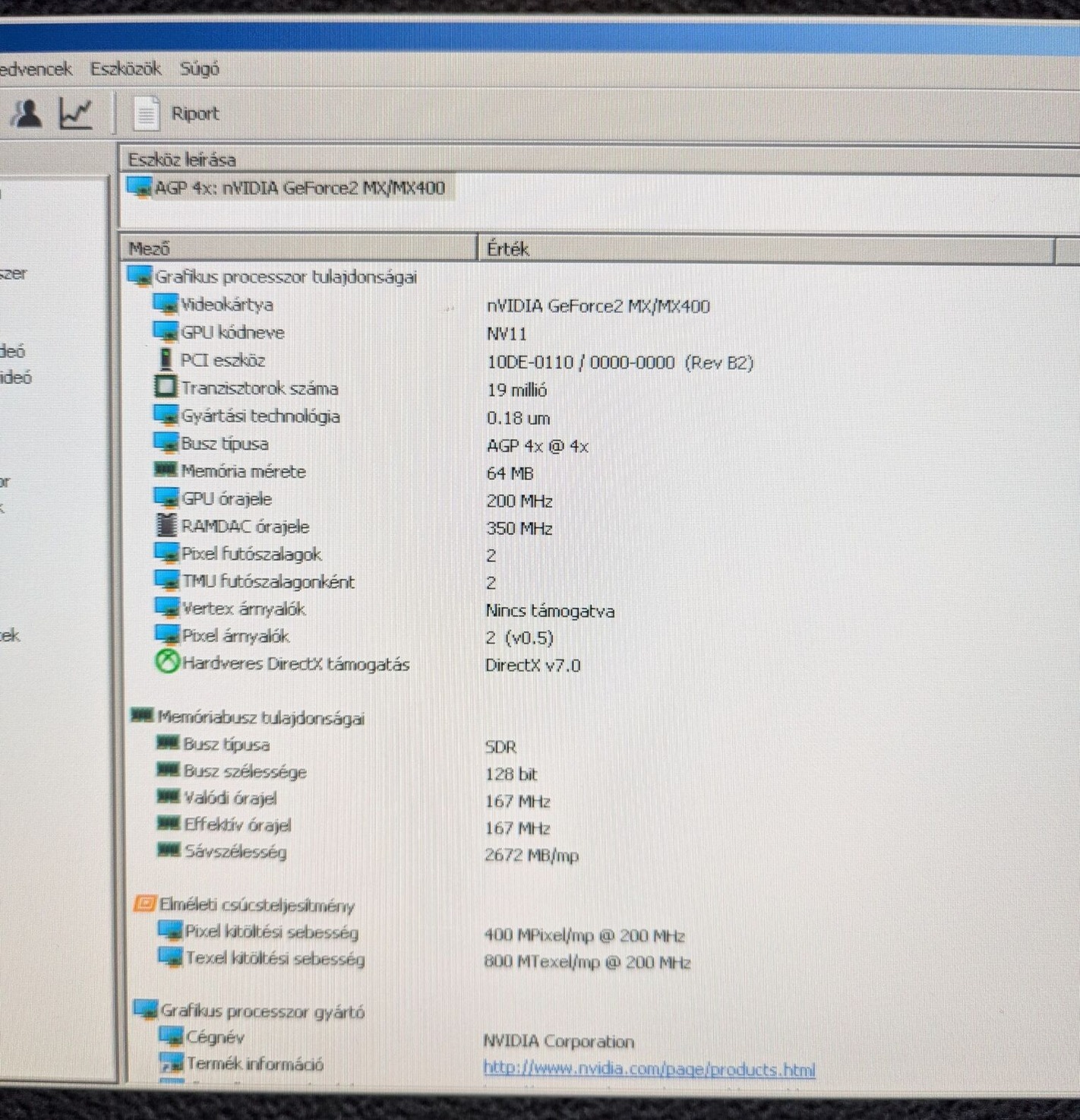Select the 10DE-0110 PCI device value
The height and width of the screenshot is (1120, 1080).
tap(620, 362)
